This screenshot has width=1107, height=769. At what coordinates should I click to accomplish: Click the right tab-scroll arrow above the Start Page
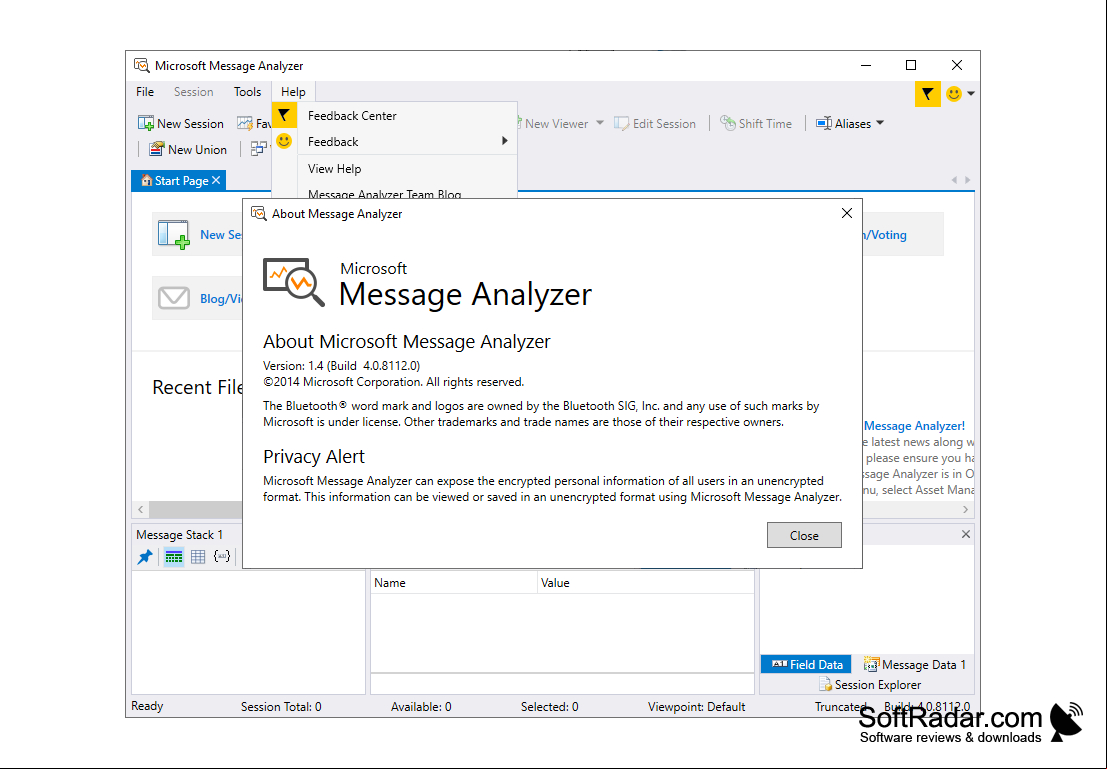click(967, 180)
